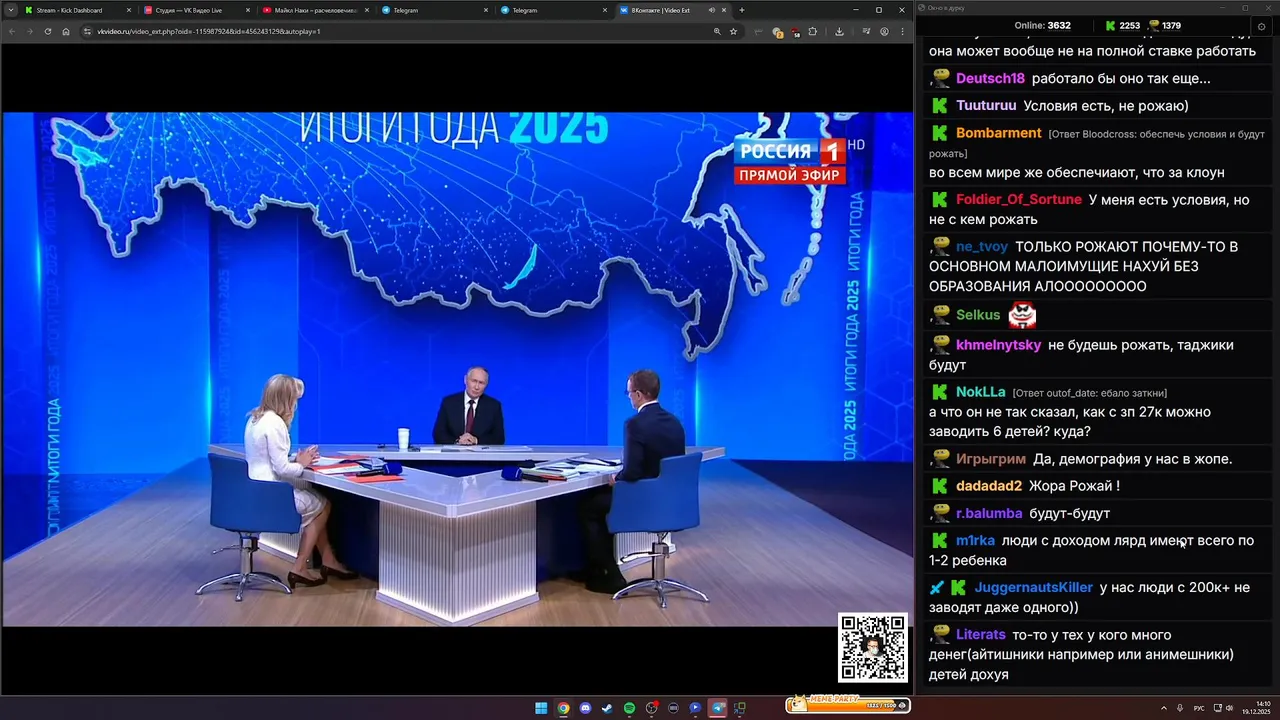Switch to Chrome in the taskbar
The height and width of the screenshot is (720, 1280).
pos(563,708)
